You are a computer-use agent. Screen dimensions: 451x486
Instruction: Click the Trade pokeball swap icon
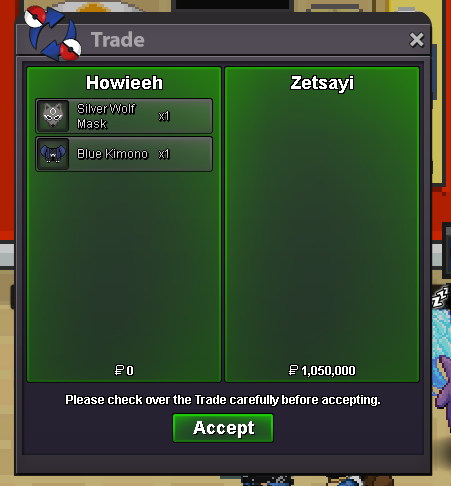tap(53, 33)
